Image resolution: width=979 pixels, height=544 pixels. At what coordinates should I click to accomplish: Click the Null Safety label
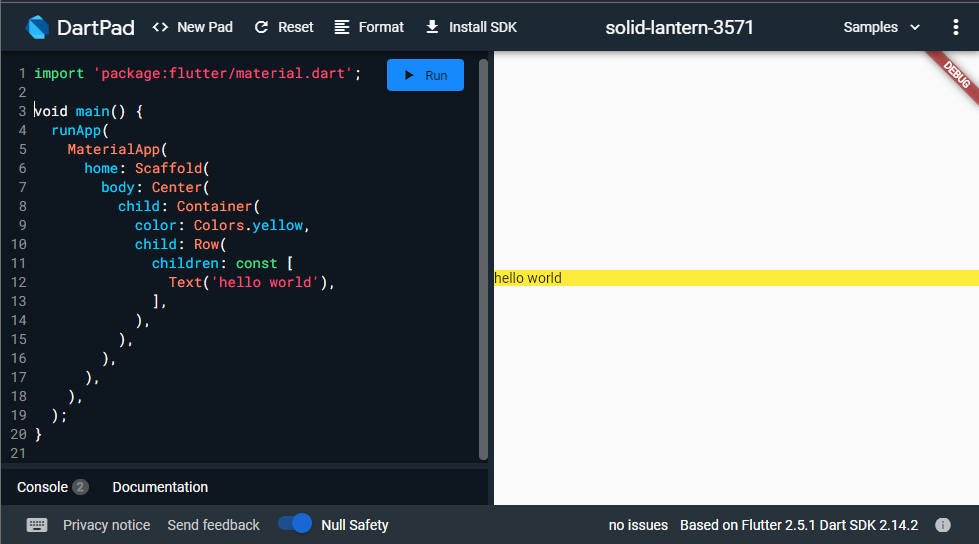click(355, 525)
